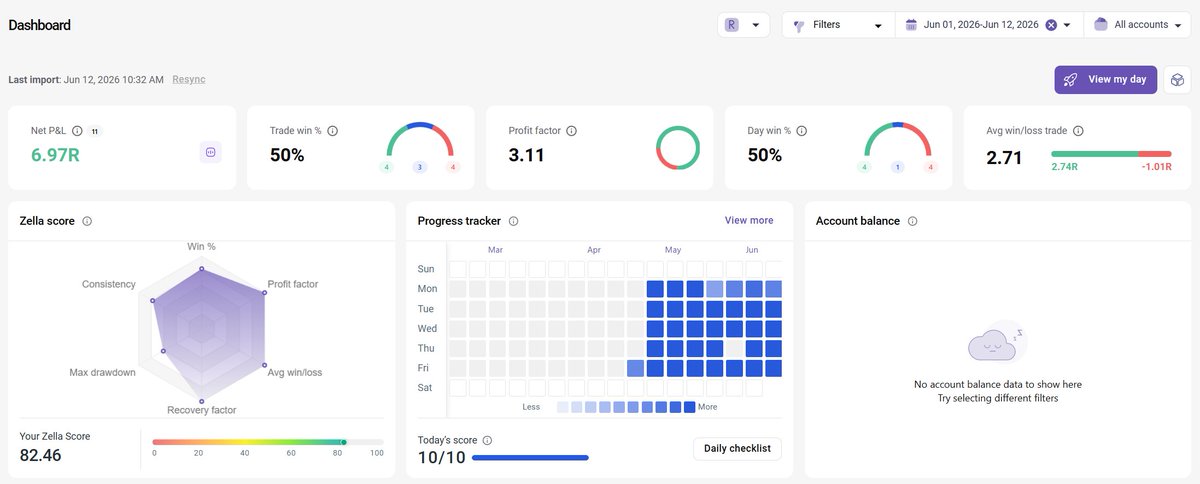
Task: Click the Net P&L info icon
Action: (77, 131)
